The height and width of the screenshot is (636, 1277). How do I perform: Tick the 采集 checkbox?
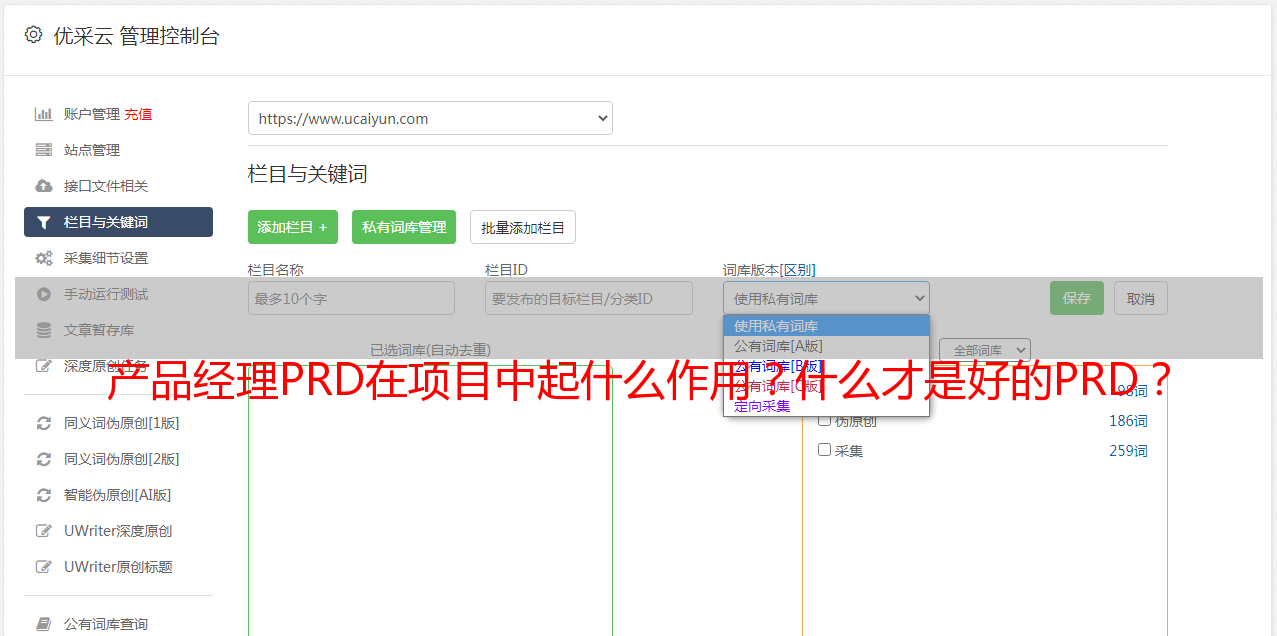[x=824, y=450]
